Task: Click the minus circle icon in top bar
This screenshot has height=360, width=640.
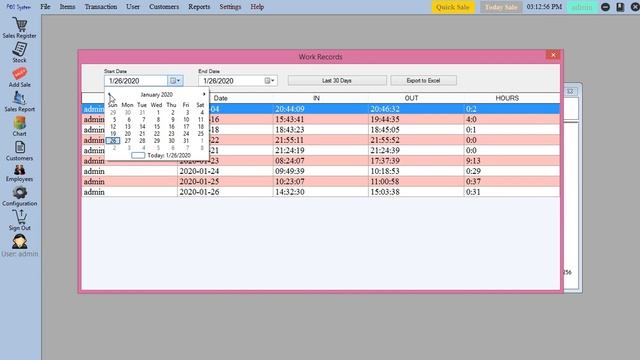Action: click(x=605, y=7)
